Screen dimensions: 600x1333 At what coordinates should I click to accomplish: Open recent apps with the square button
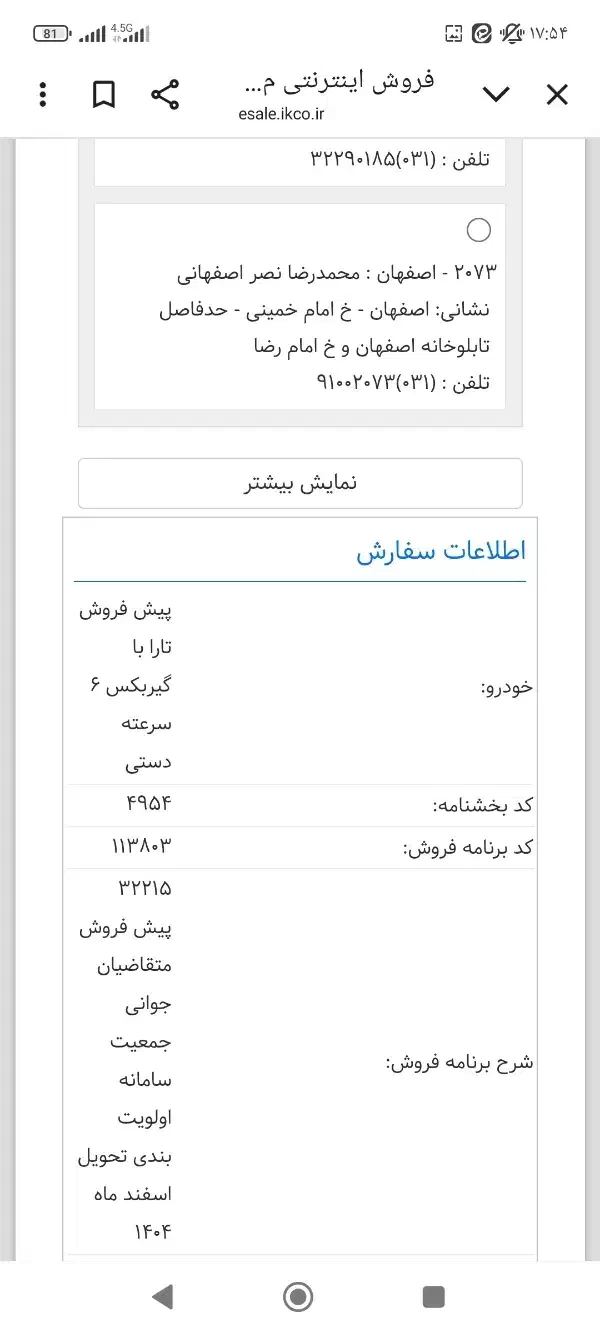click(x=433, y=1297)
